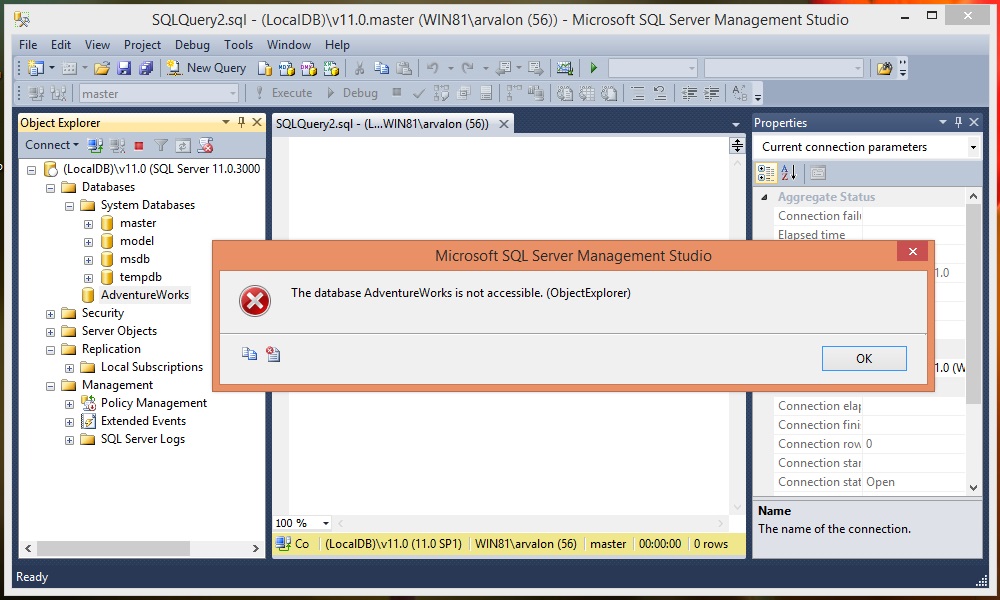Click the Object Explorer scroll right arrow
The width and height of the screenshot is (1000, 600).
(256, 548)
